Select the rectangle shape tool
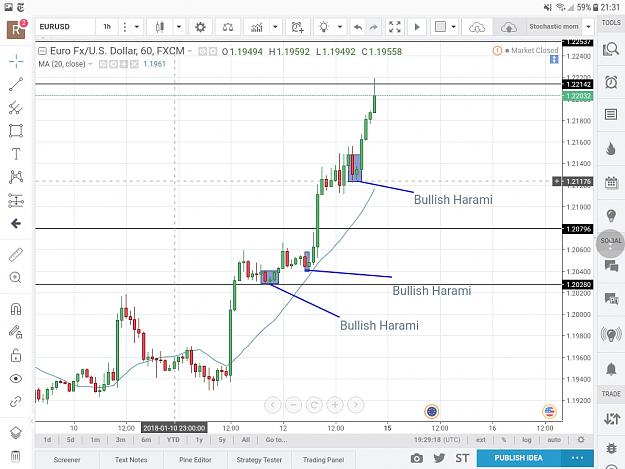Image resolution: width=625 pixels, height=469 pixels. 16,131
